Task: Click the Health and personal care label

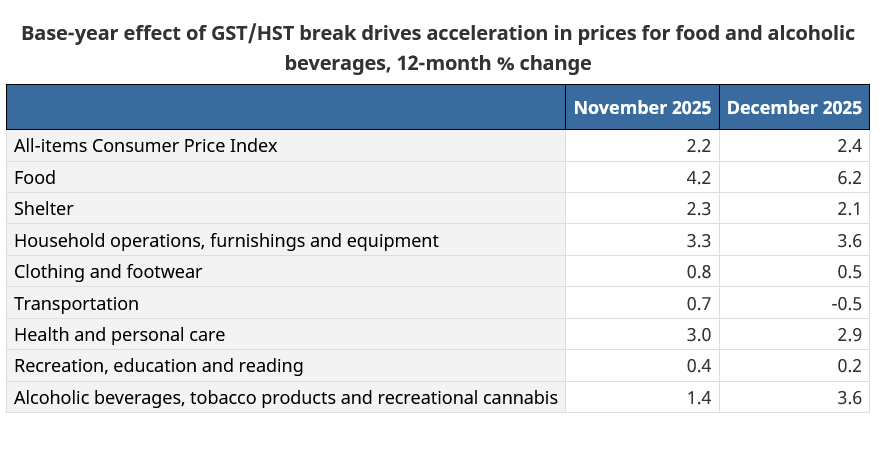Action: [x=120, y=335]
